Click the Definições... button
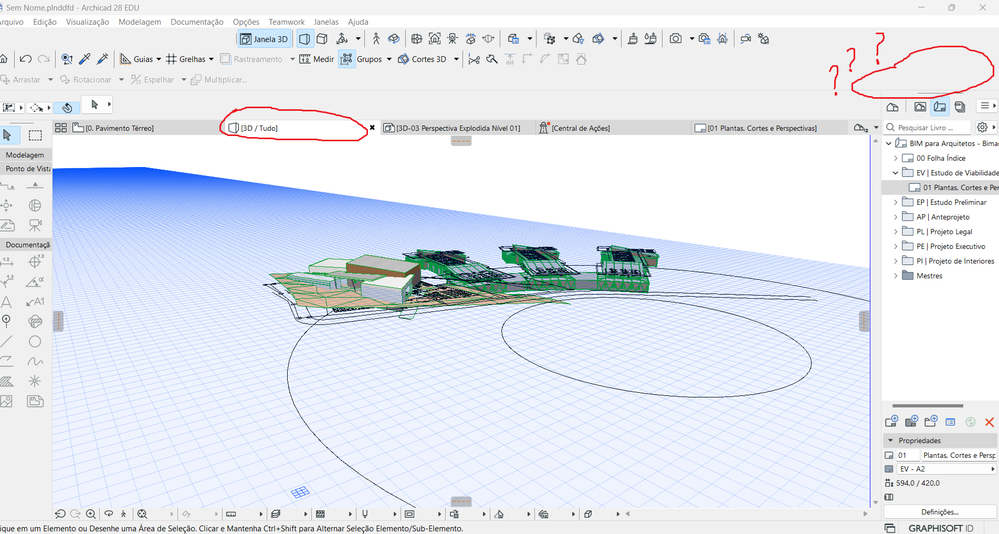 (x=939, y=511)
